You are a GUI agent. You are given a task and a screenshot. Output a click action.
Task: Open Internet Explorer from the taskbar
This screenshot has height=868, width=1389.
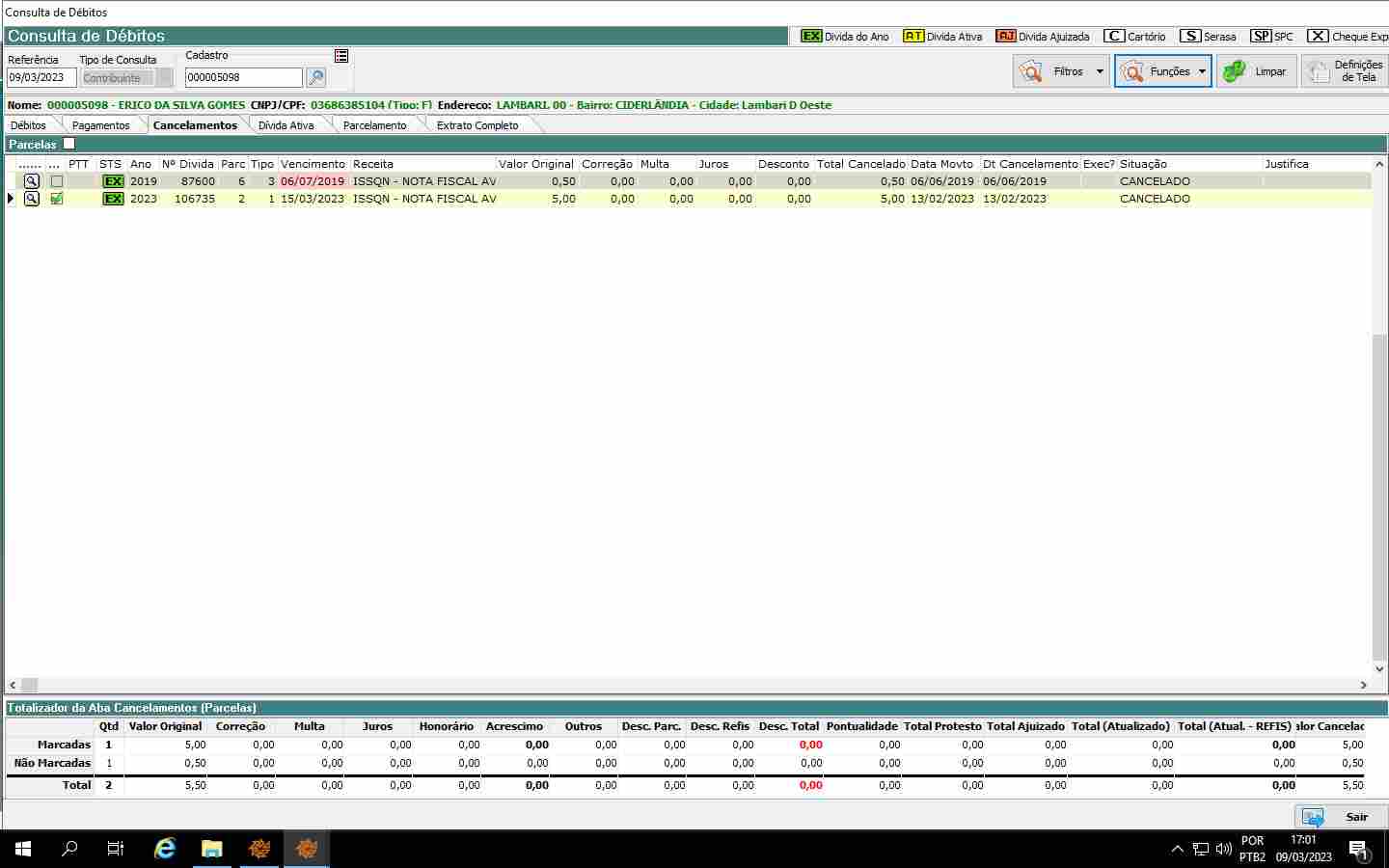click(x=165, y=849)
